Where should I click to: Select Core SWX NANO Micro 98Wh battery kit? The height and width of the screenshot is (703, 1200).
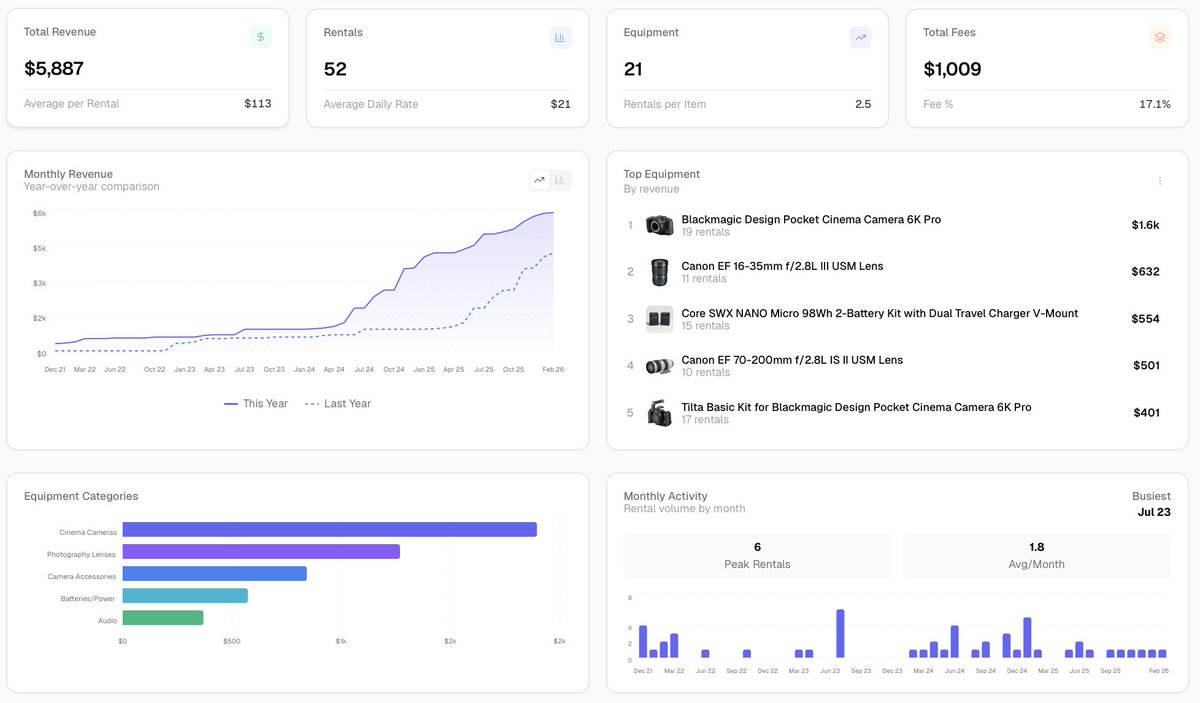[x=880, y=313]
